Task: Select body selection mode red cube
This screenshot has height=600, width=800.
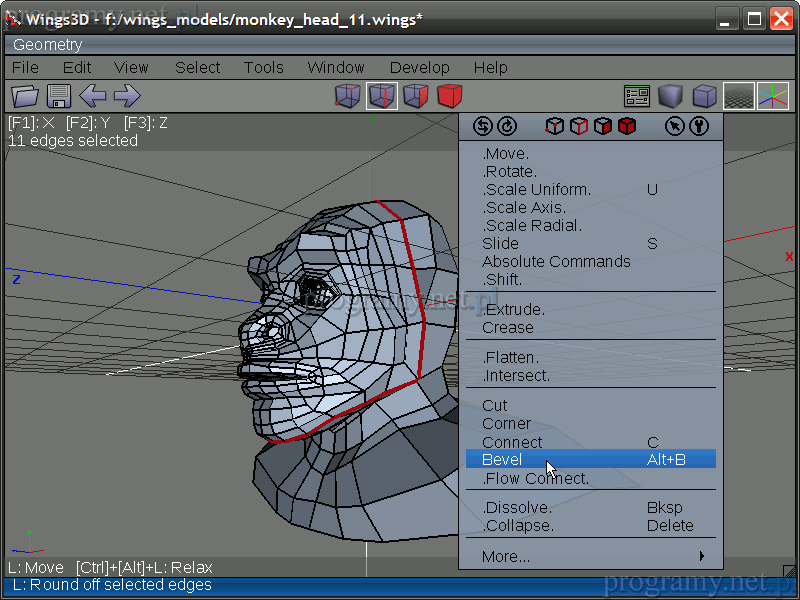Action: point(450,96)
